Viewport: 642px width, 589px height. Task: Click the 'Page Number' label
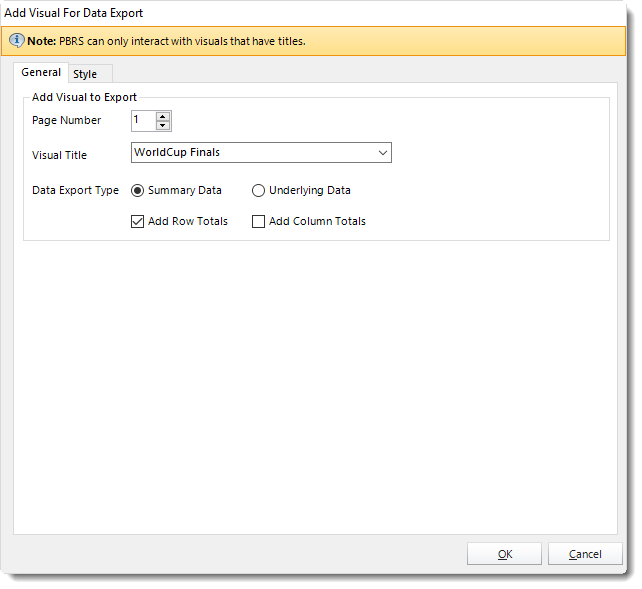click(66, 120)
